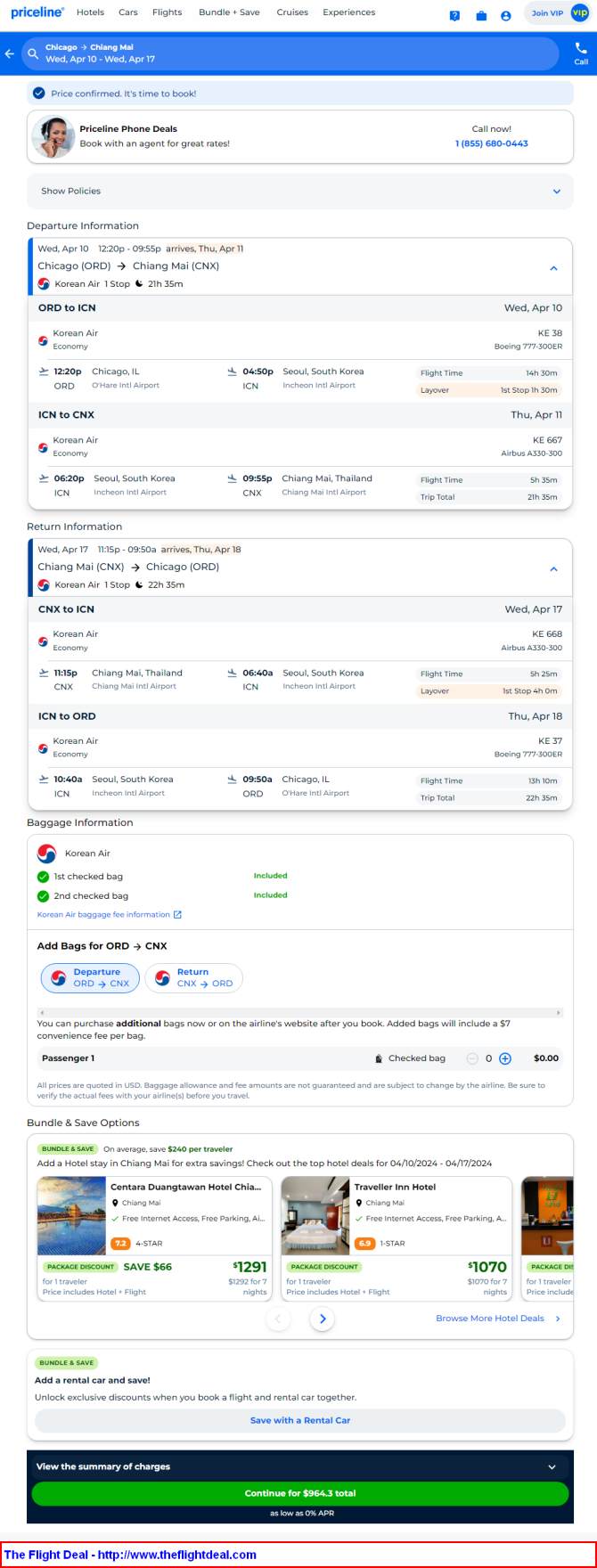Viewport: 597px width, 1568px height.
Task: Click the 1st Stop 4h 0m layover
Action: [x=530, y=691]
